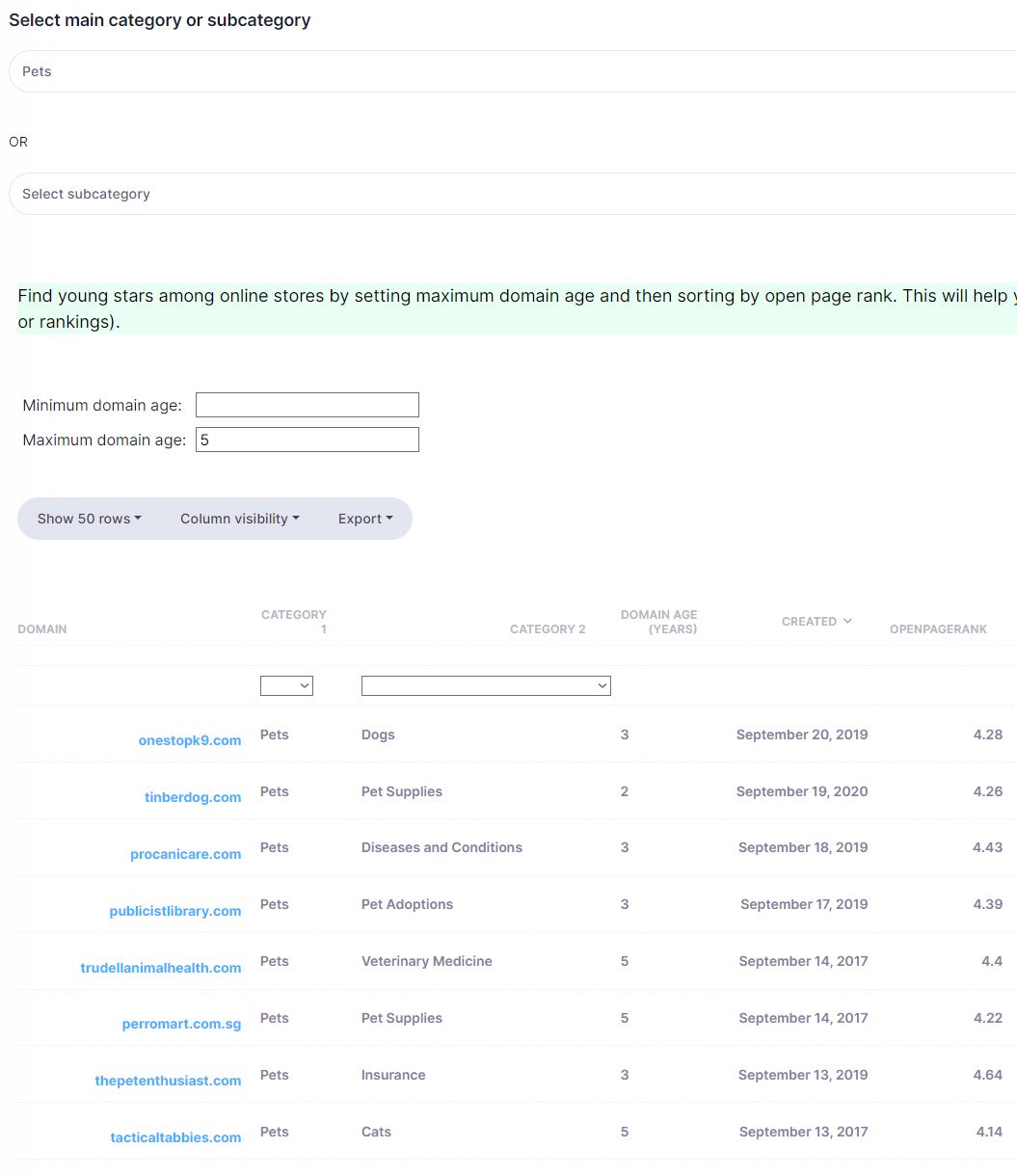The width and height of the screenshot is (1017, 1176).
Task: Open the onestopk9.com link
Action: 190,740
